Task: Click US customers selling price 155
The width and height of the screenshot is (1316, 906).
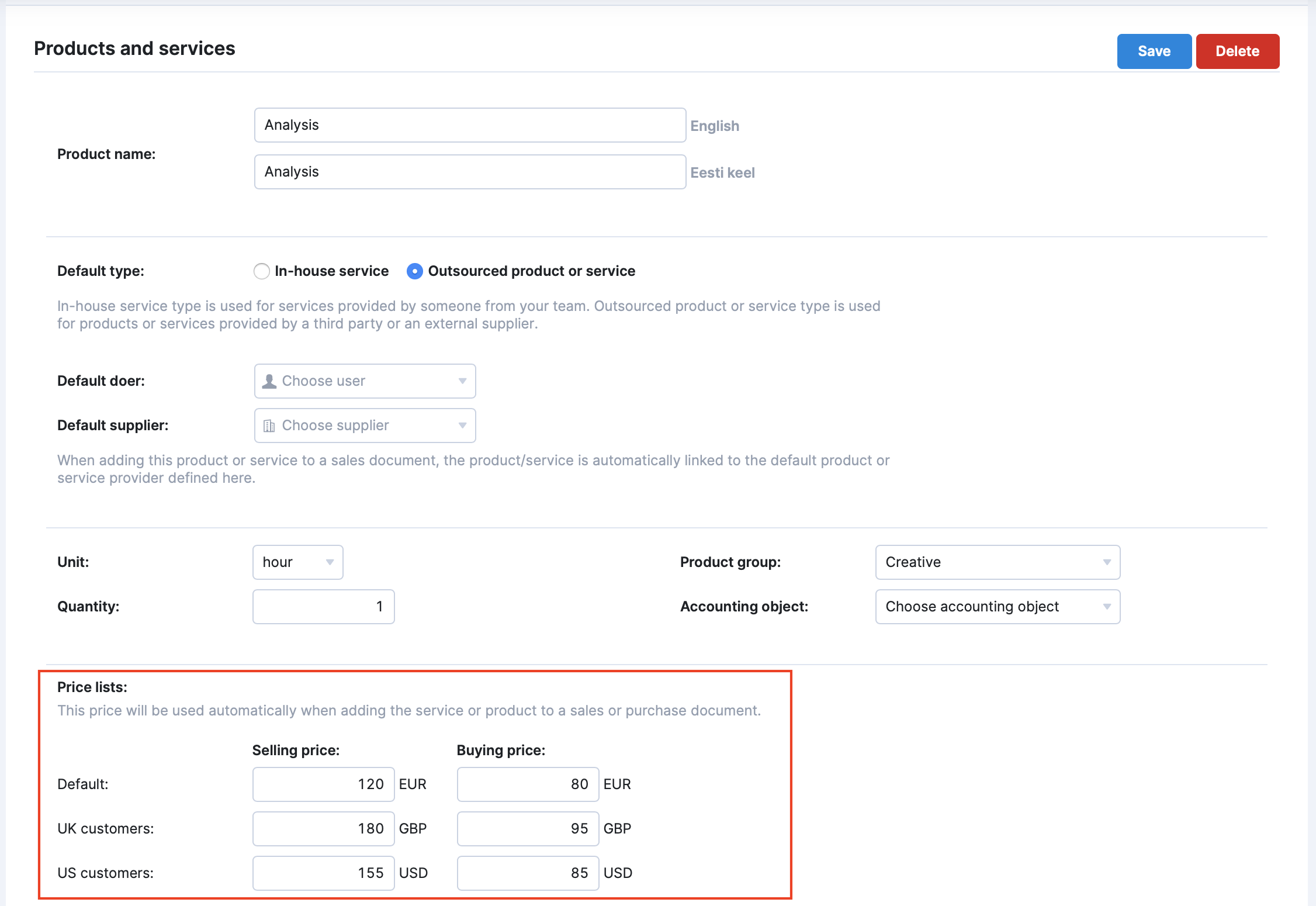Action: coord(323,873)
